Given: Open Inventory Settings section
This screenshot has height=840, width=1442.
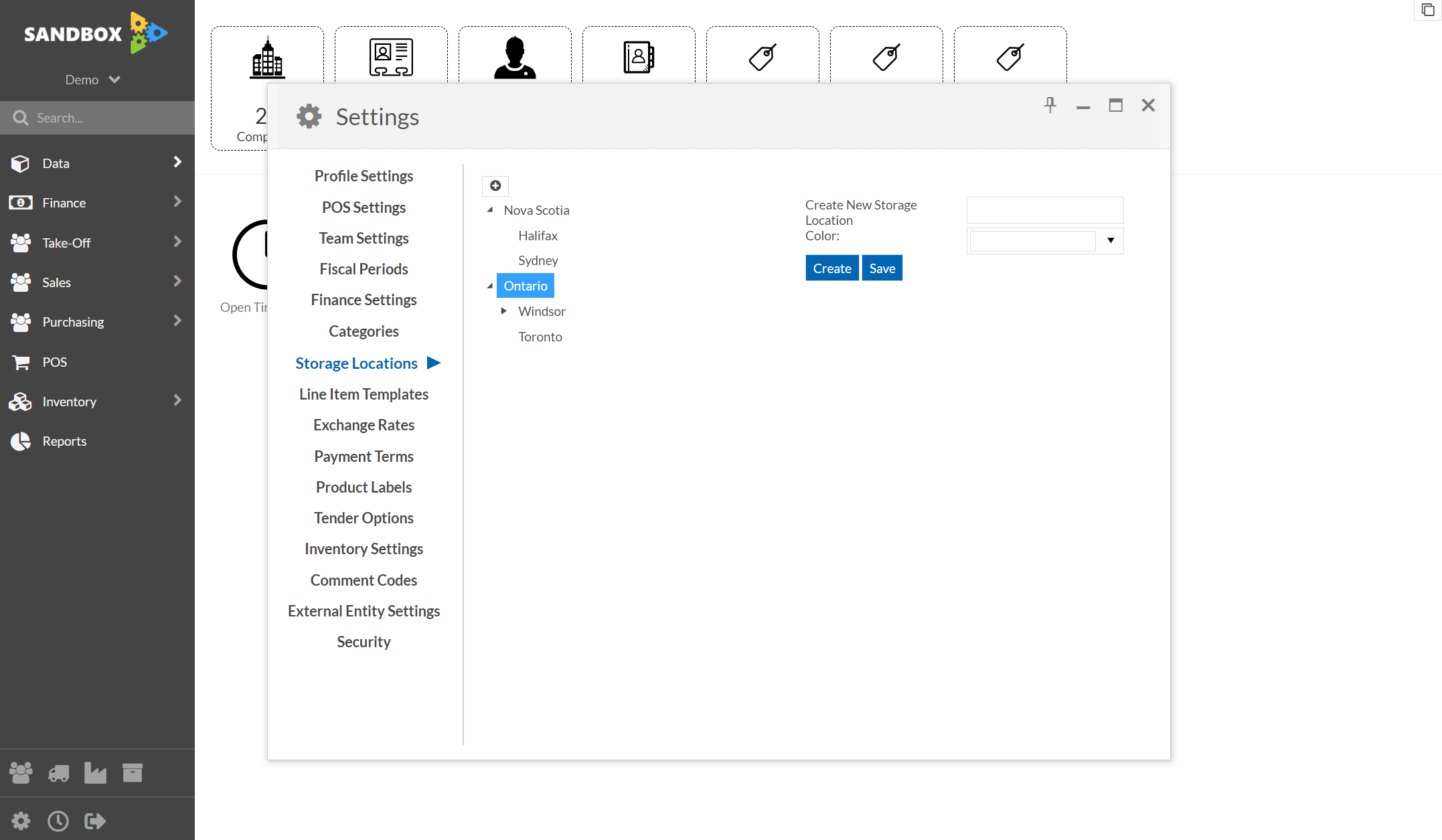Looking at the screenshot, I should 364,549.
